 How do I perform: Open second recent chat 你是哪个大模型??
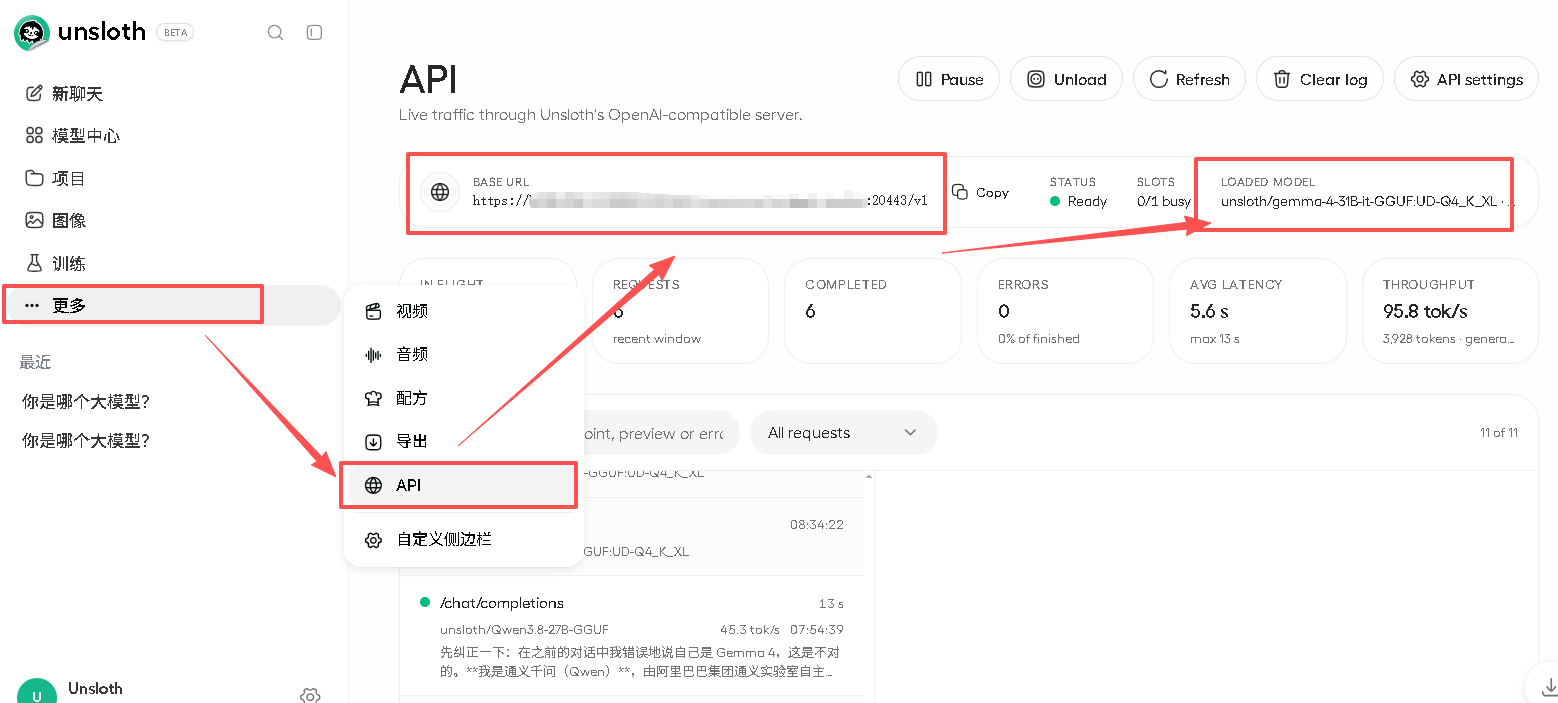(86, 441)
